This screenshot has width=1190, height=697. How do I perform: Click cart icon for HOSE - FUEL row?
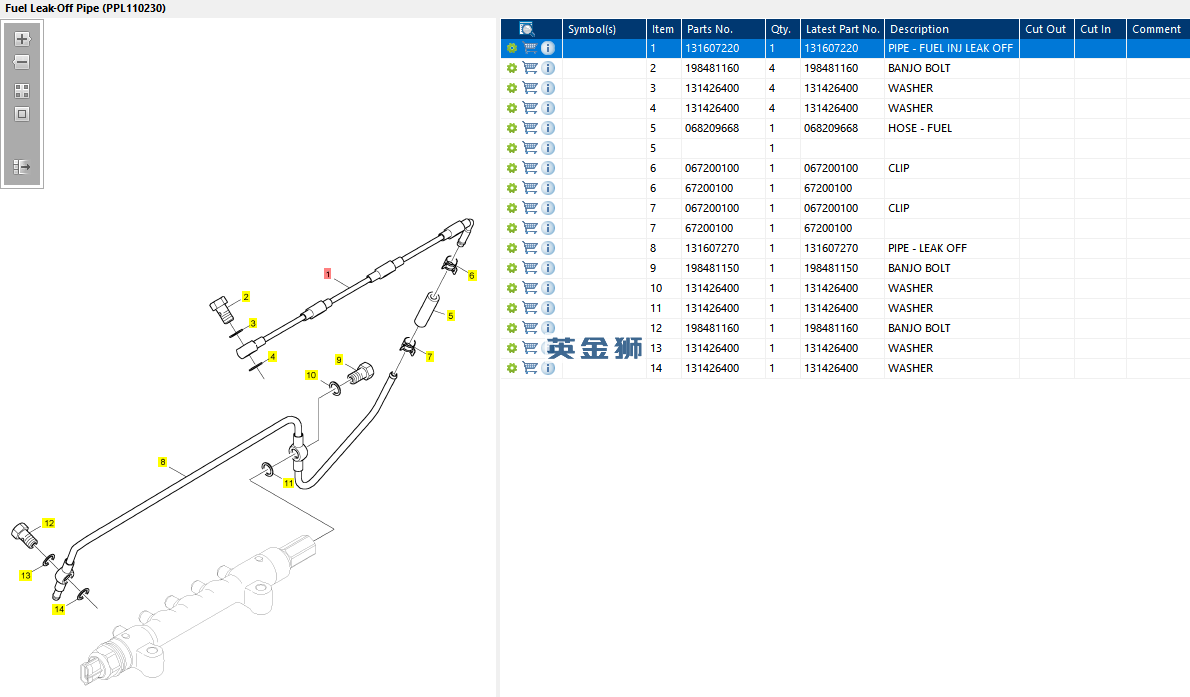click(x=530, y=128)
